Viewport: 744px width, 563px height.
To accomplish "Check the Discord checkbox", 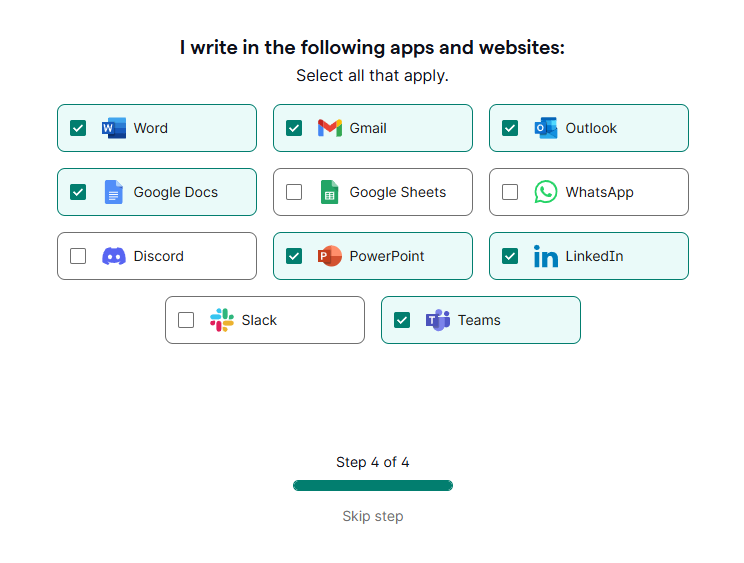I will click(x=78, y=256).
